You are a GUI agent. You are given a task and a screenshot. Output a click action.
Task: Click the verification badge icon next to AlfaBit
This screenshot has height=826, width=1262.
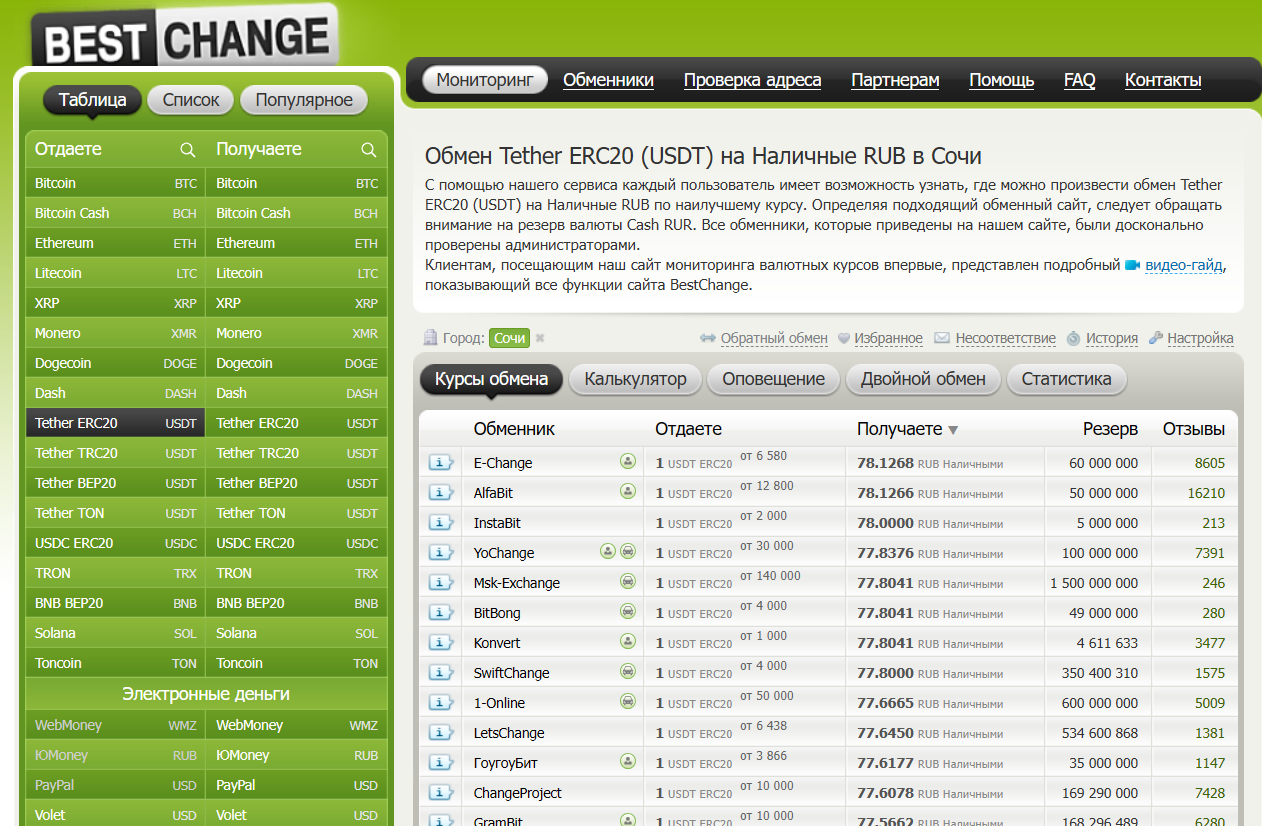click(628, 491)
